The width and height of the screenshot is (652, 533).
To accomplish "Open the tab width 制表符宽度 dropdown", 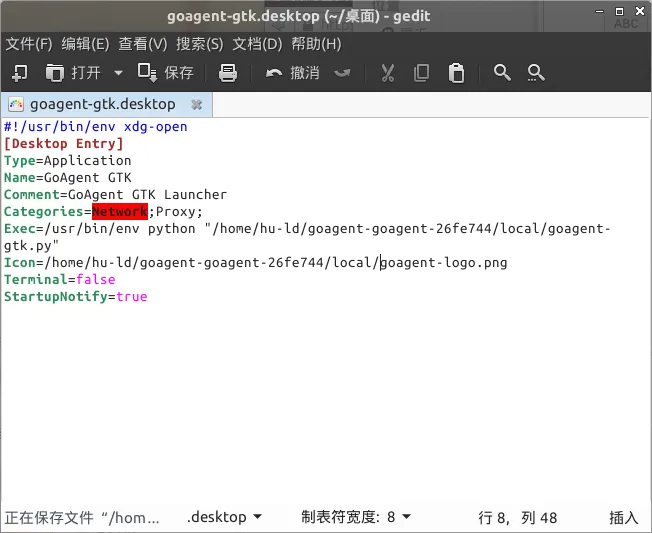I will [x=356, y=517].
